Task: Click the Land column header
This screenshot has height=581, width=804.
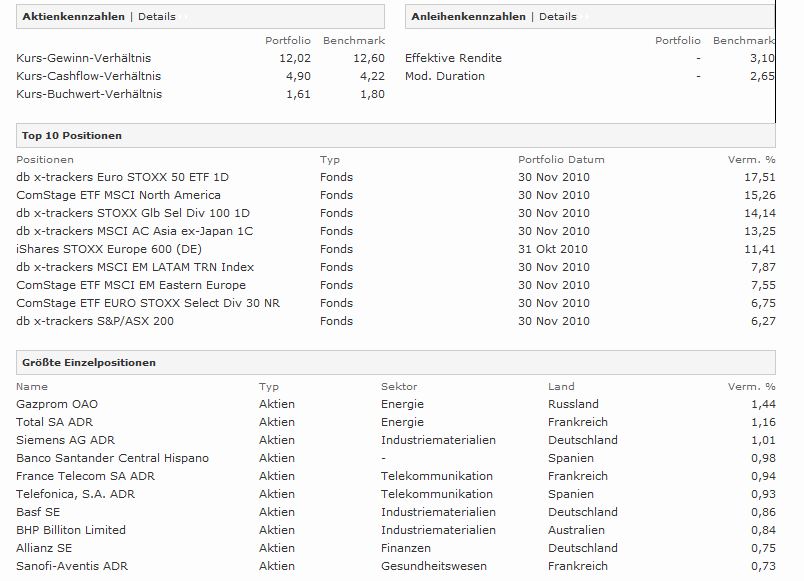Action: tap(561, 386)
